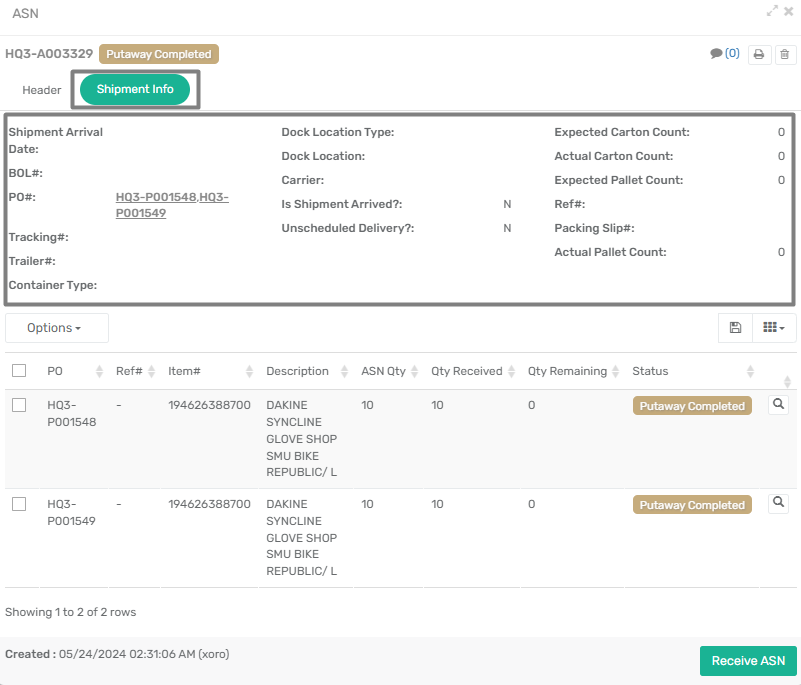The width and height of the screenshot is (801, 685).
Task: Click the Dock Location Type label
Action: pos(338,132)
